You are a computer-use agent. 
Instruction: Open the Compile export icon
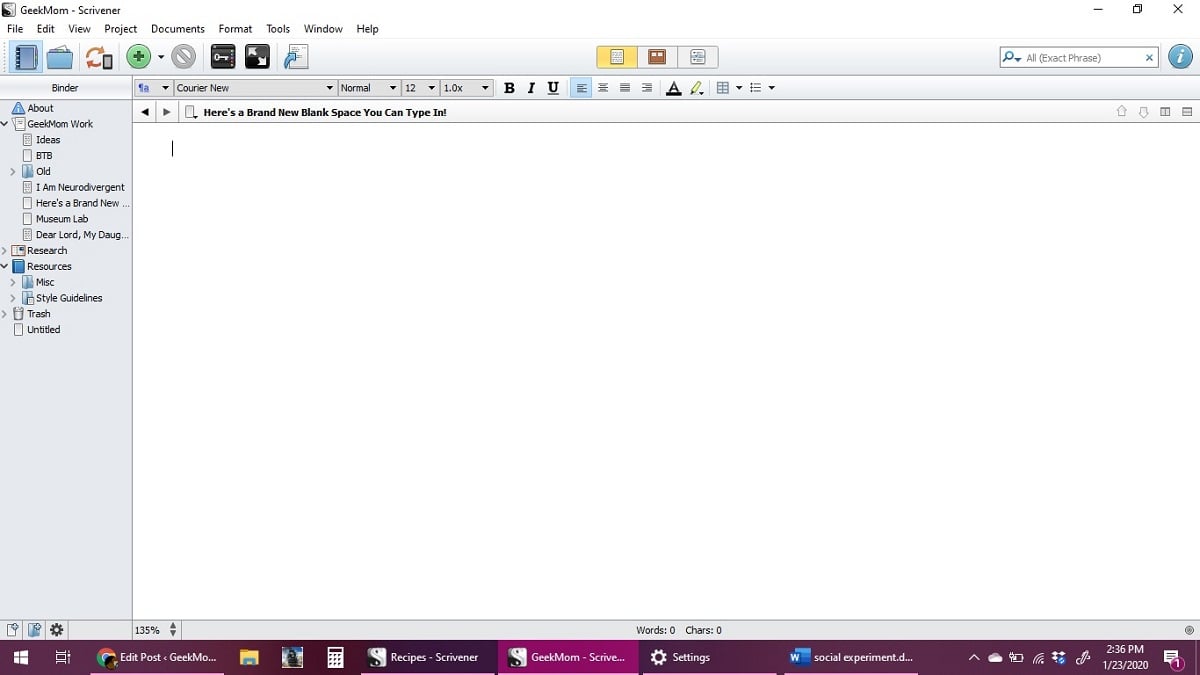coord(295,57)
